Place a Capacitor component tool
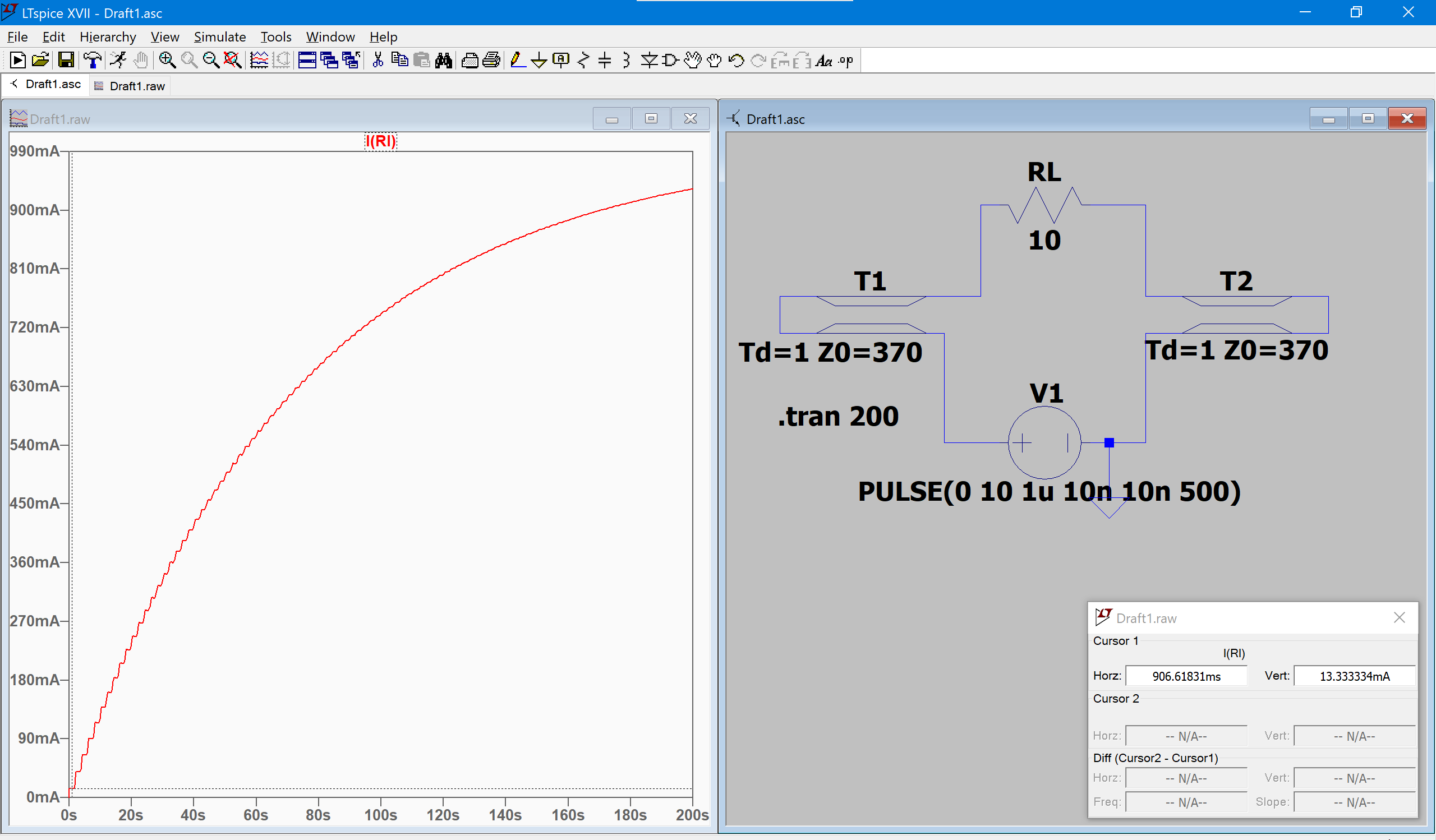1436x840 pixels. (x=605, y=60)
